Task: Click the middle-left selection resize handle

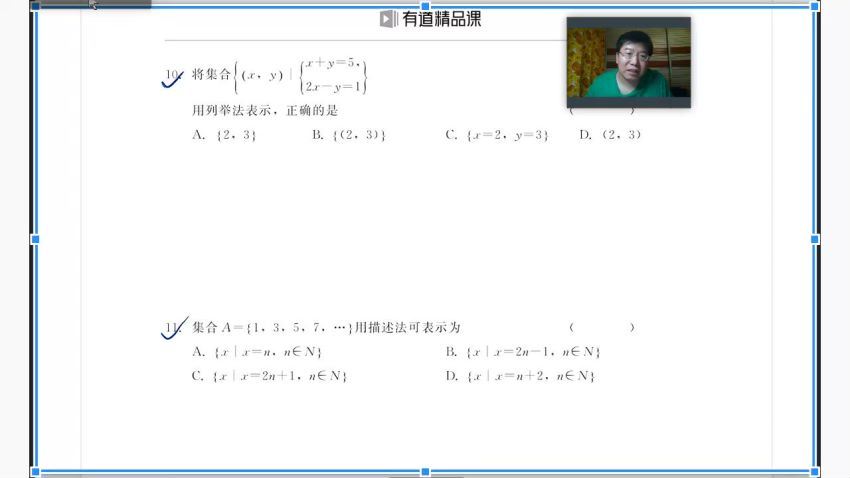Action: 35,239
